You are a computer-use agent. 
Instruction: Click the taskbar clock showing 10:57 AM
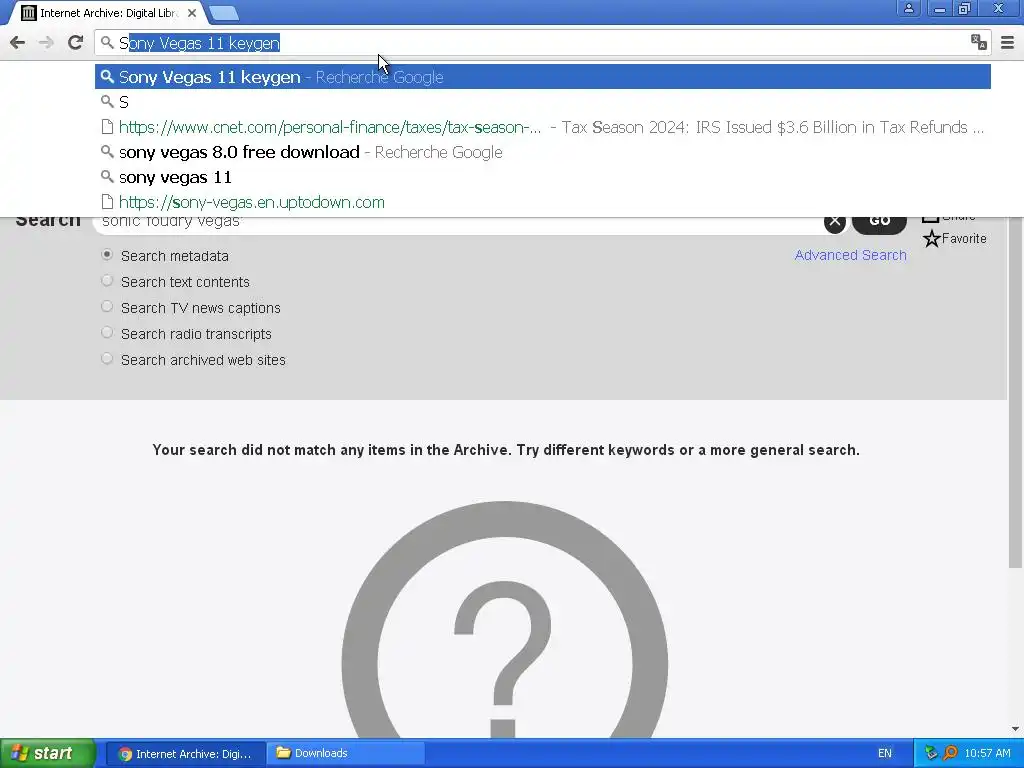[x=987, y=754]
